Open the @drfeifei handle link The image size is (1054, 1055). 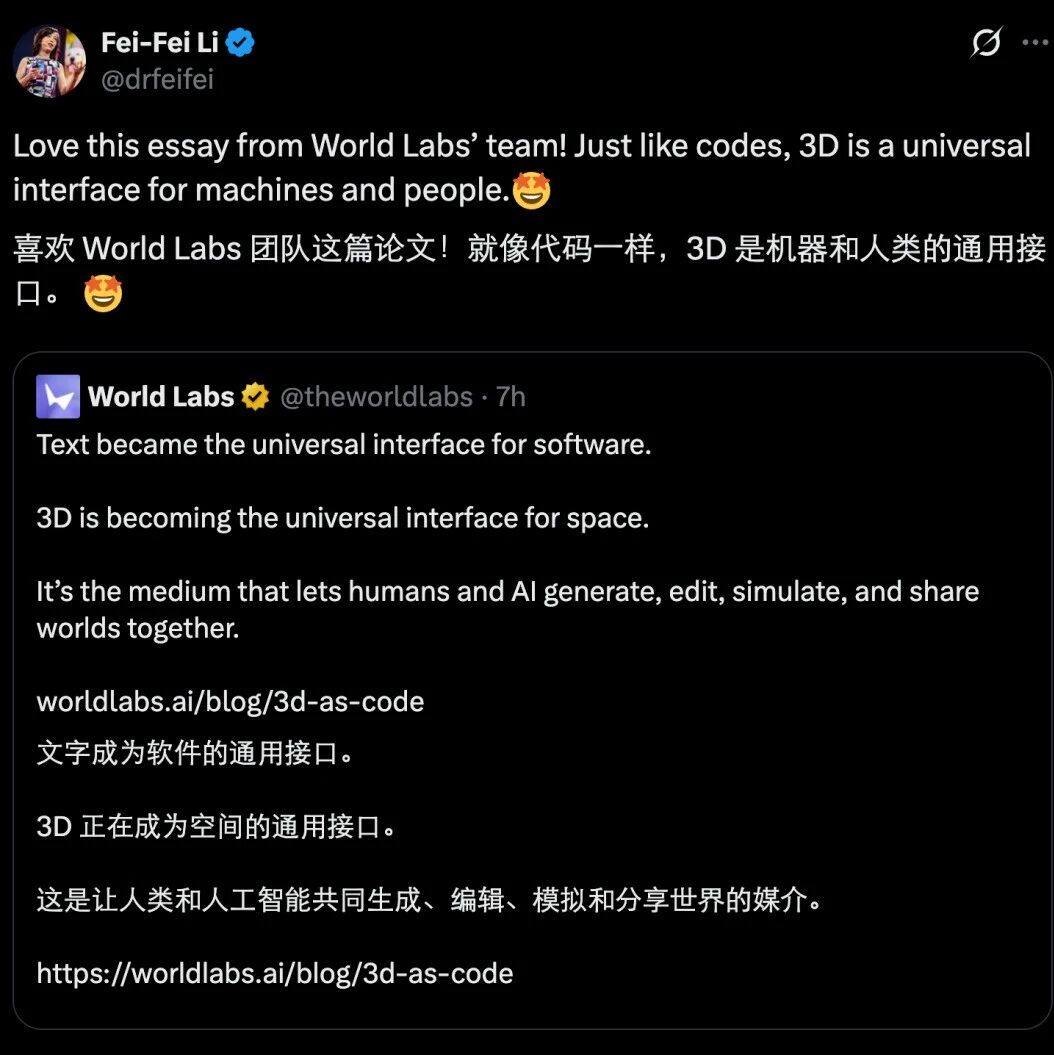(157, 79)
